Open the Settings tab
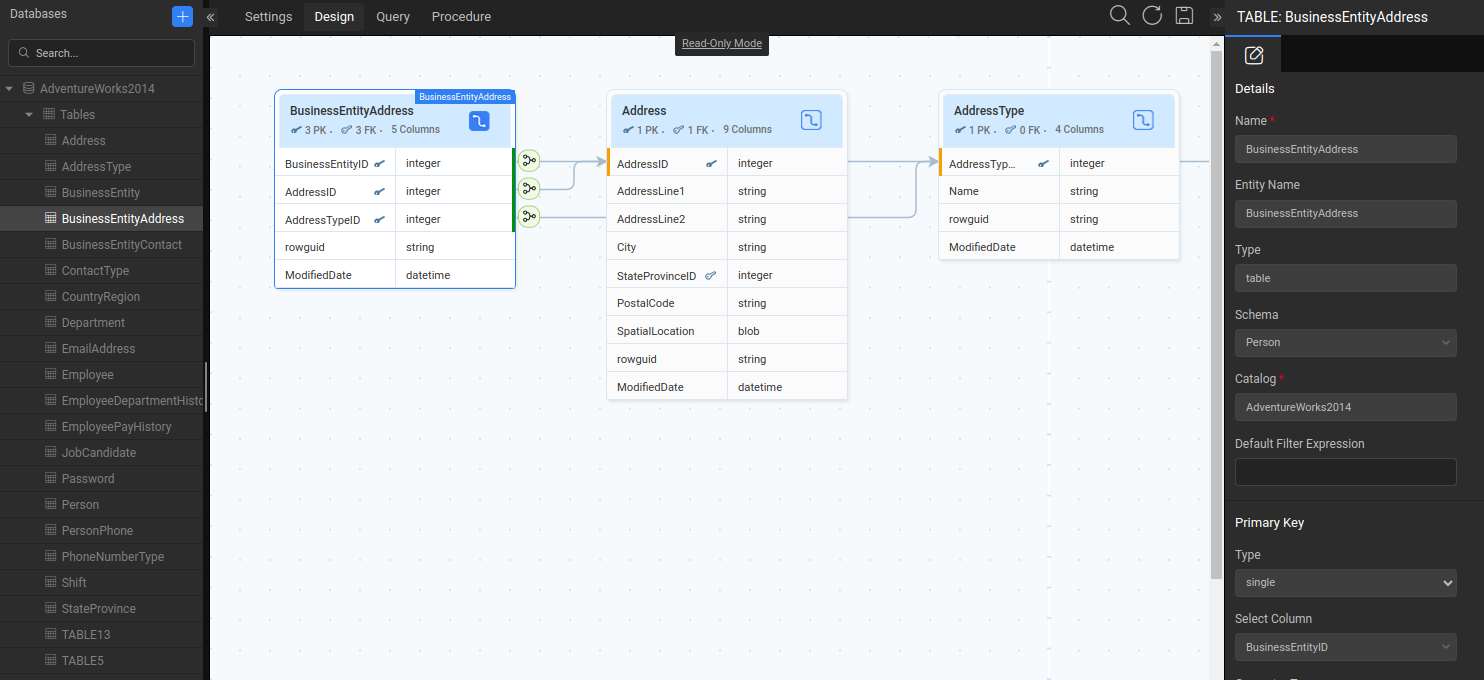 click(x=268, y=17)
